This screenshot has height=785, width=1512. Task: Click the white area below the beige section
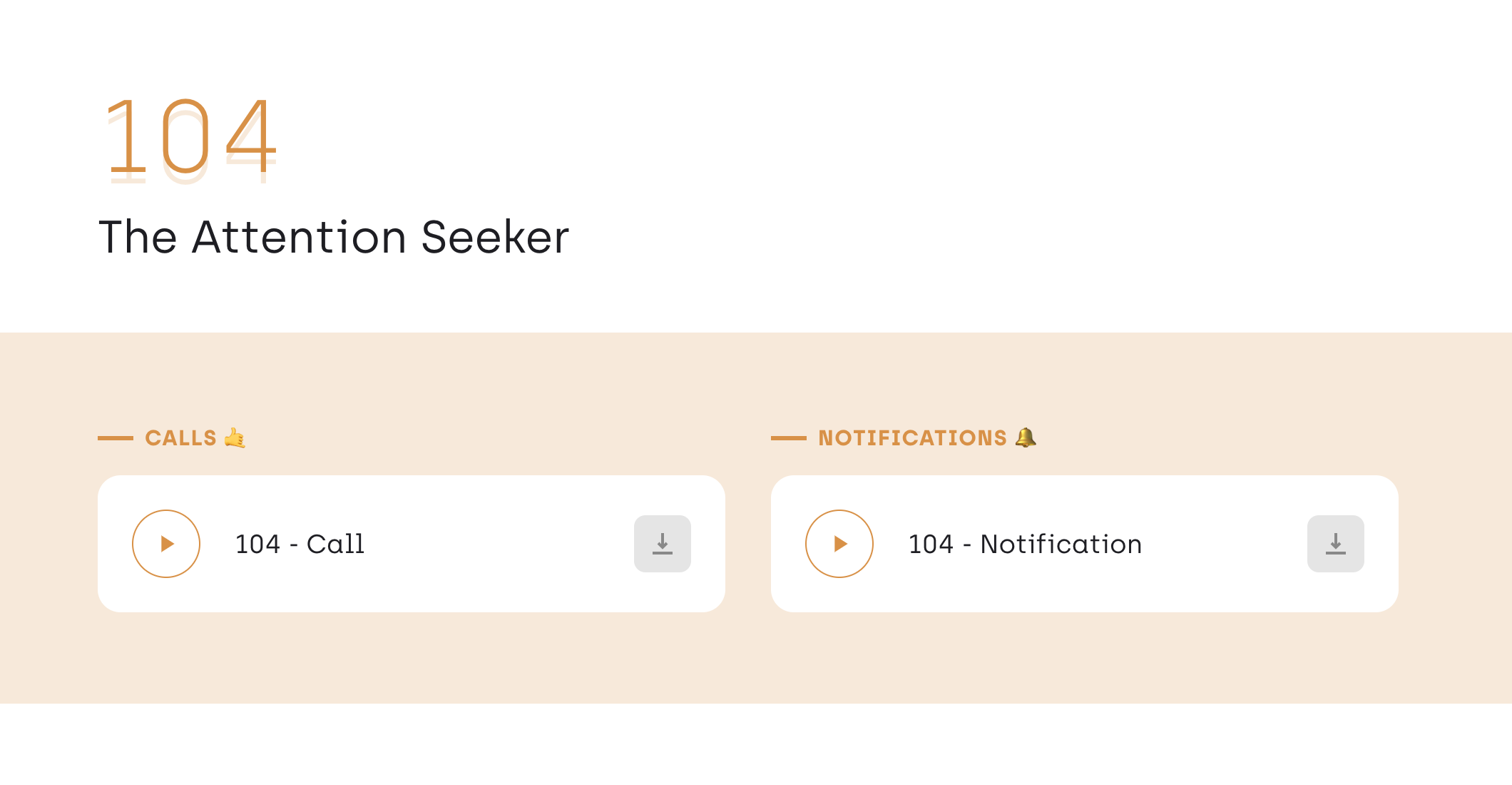coord(756,746)
